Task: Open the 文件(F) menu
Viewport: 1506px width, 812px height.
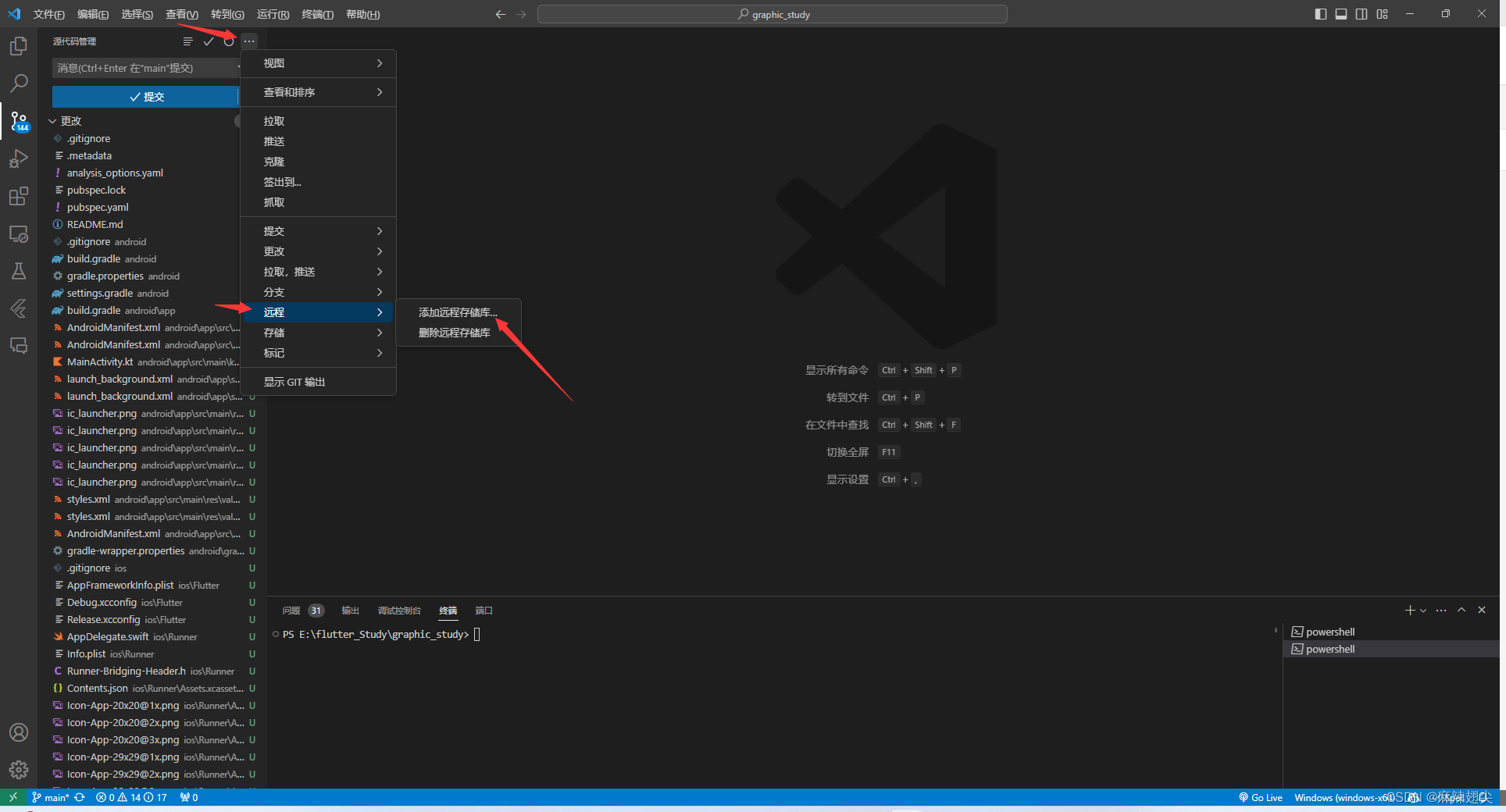Action: [x=49, y=14]
